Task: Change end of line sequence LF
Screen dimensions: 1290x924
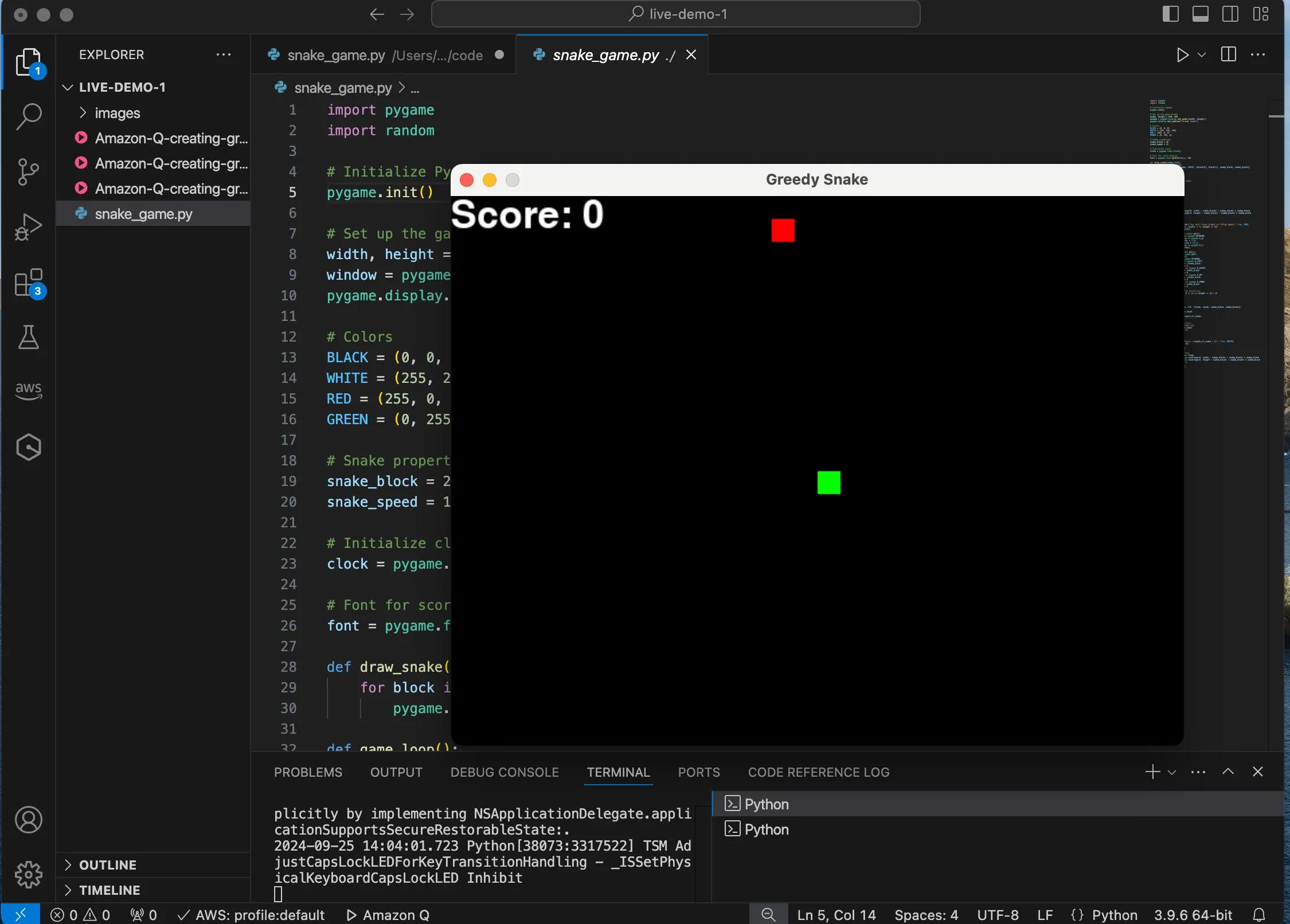Action: tap(1045, 915)
